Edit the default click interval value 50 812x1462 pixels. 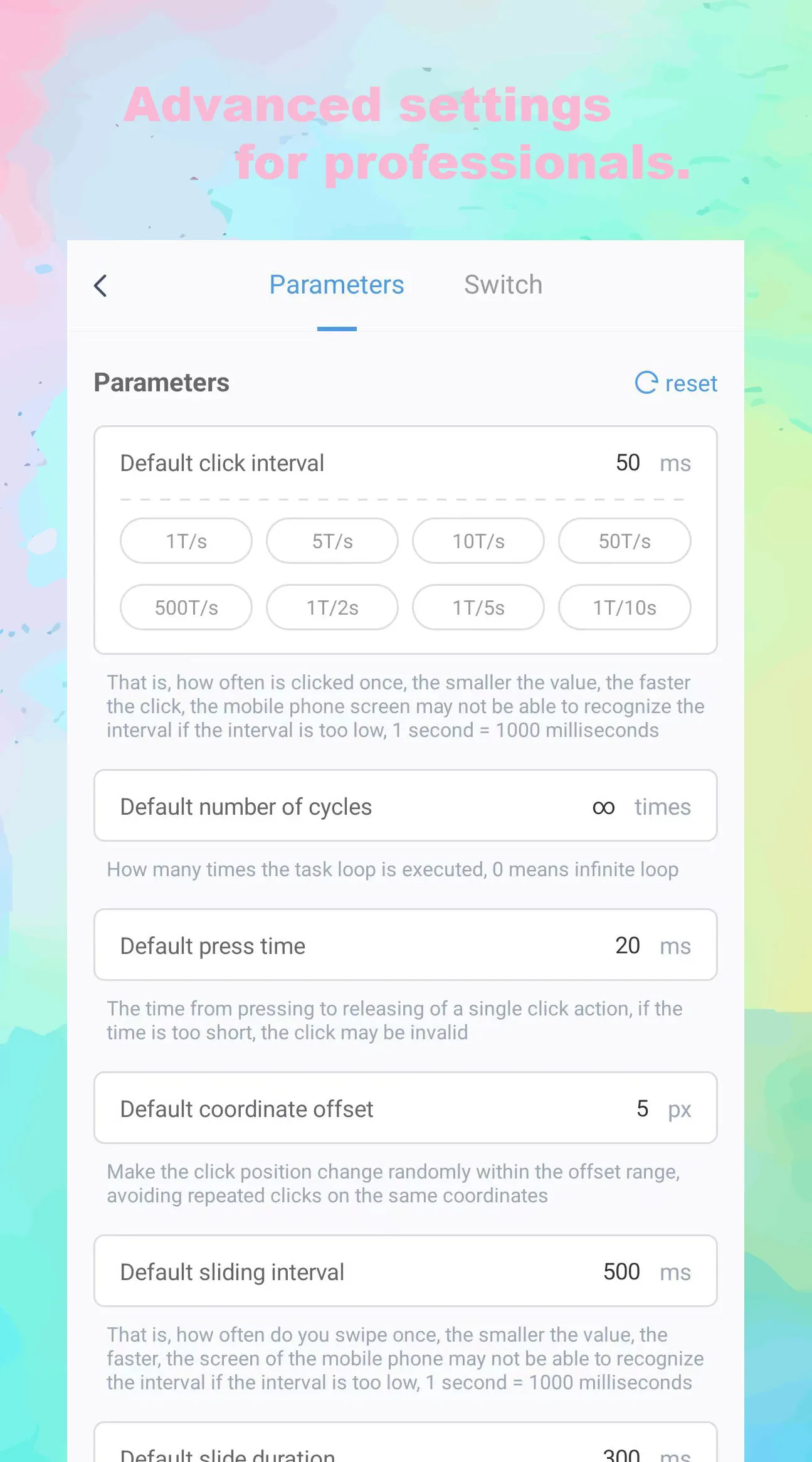(628, 463)
